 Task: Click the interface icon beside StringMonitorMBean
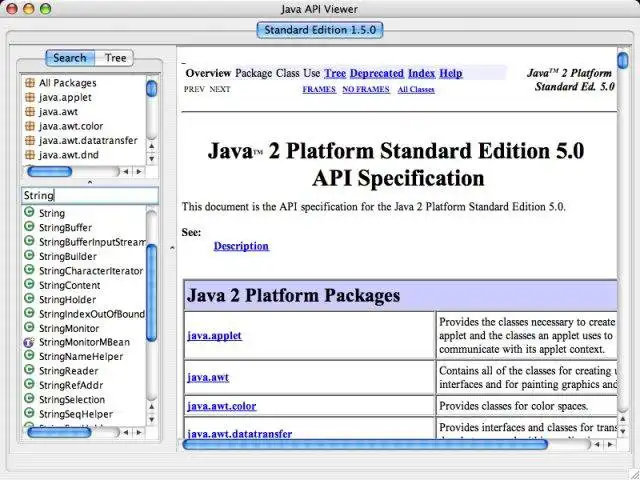29,342
